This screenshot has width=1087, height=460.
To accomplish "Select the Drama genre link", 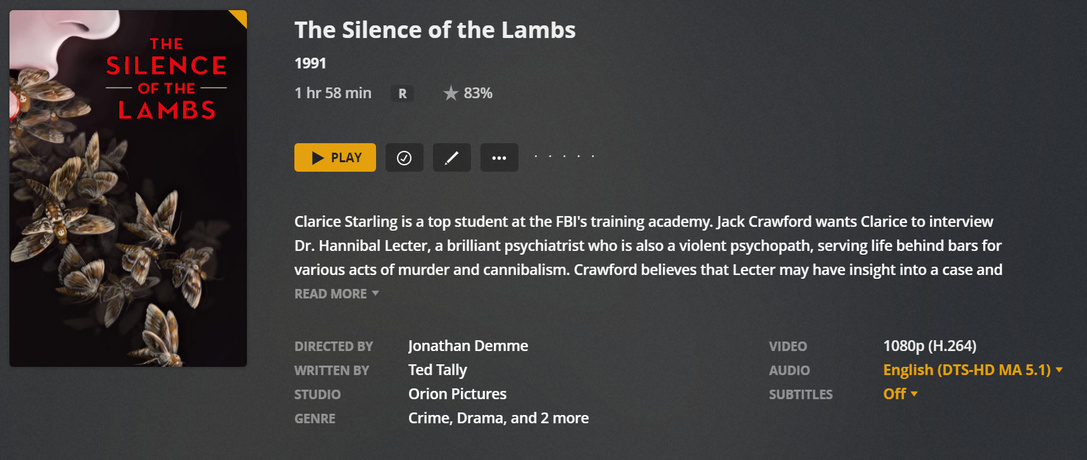I will (x=482, y=418).
